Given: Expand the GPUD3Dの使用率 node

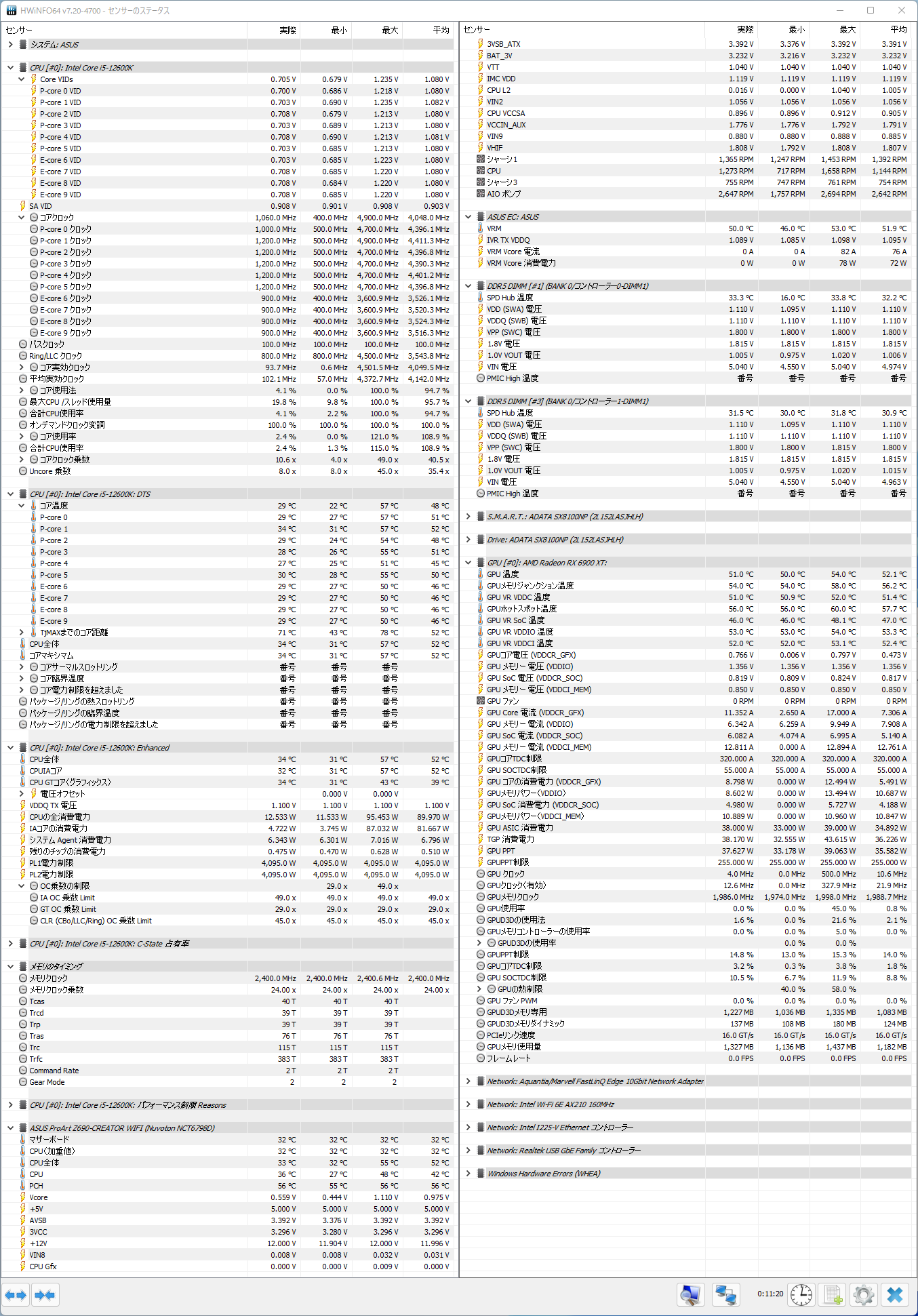Looking at the screenshot, I should coord(479,943).
